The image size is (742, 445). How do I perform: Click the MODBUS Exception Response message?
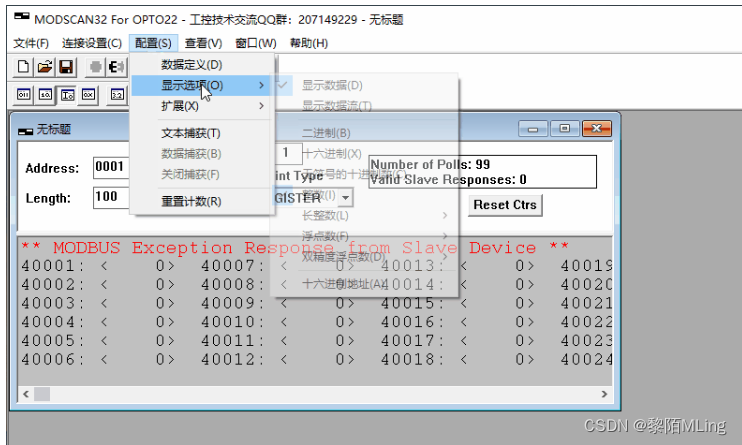point(295,248)
